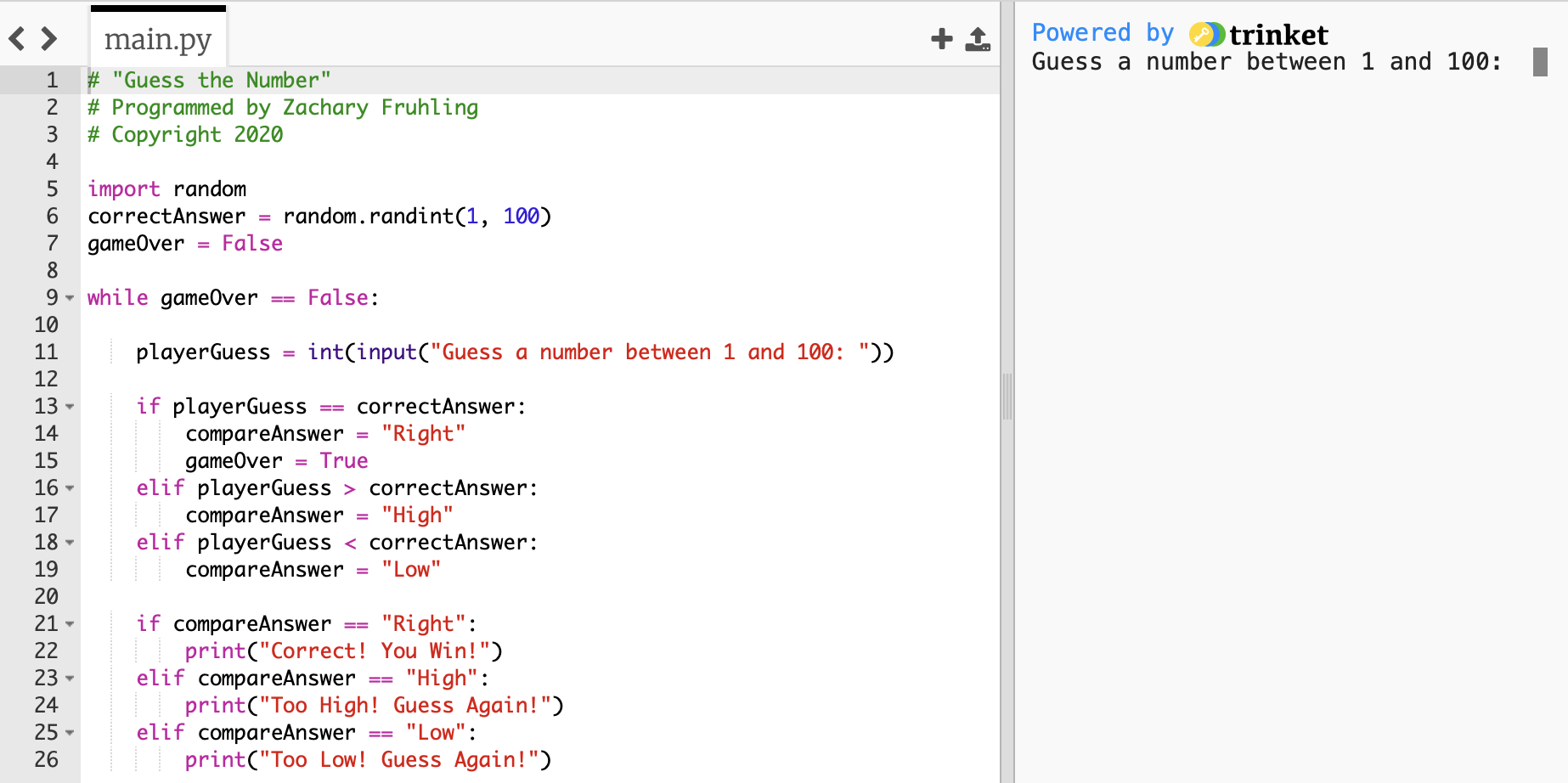Click the editor panel scrollbar
This screenshot has height=783, width=1568.
click(1007, 393)
